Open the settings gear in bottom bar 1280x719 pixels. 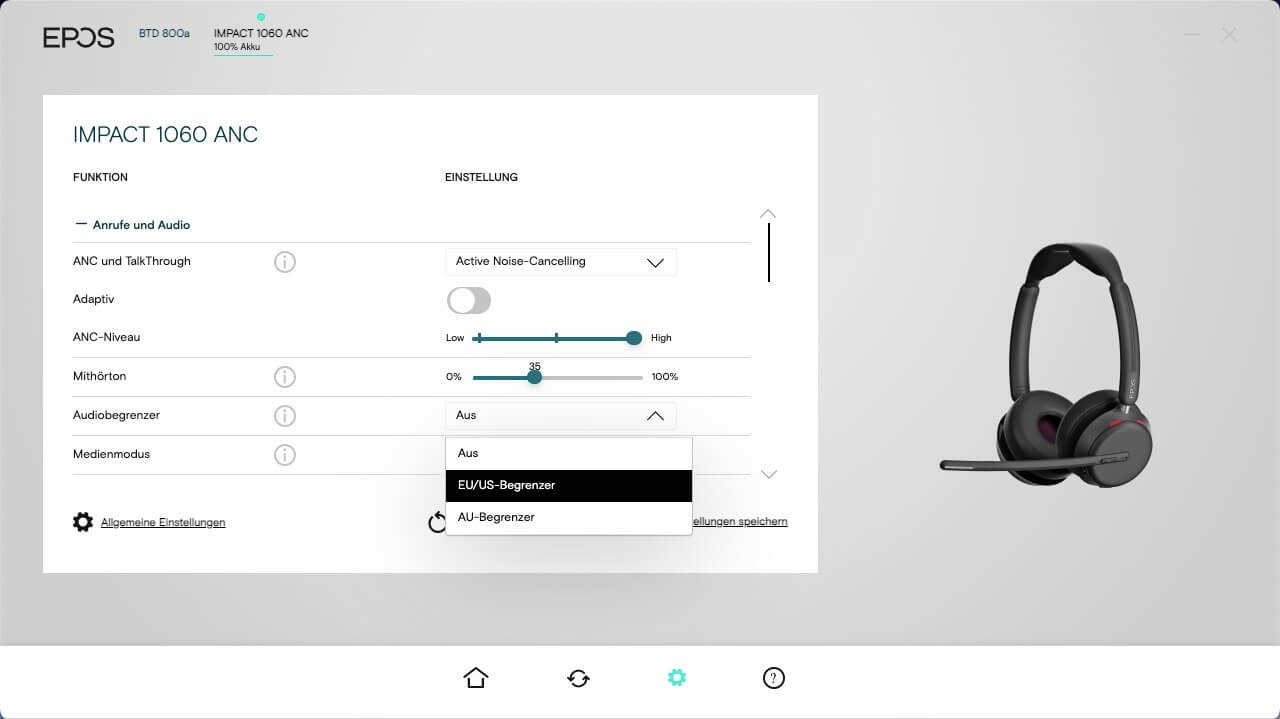pyautogui.click(x=677, y=678)
